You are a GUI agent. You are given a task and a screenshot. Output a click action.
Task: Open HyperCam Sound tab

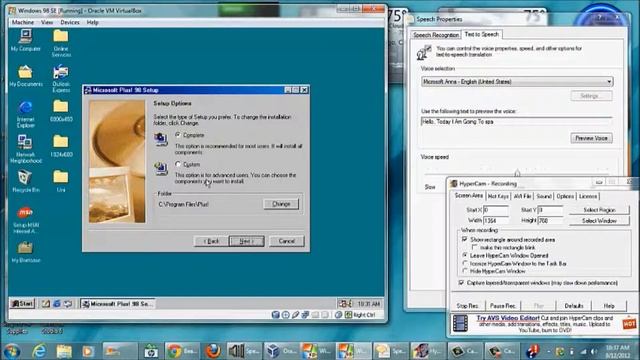click(544, 196)
